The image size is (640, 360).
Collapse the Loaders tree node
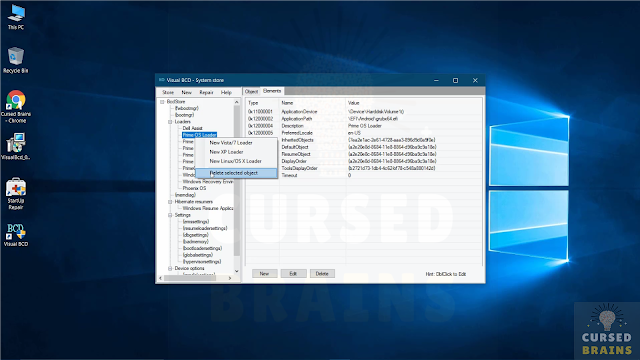[170, 122]
